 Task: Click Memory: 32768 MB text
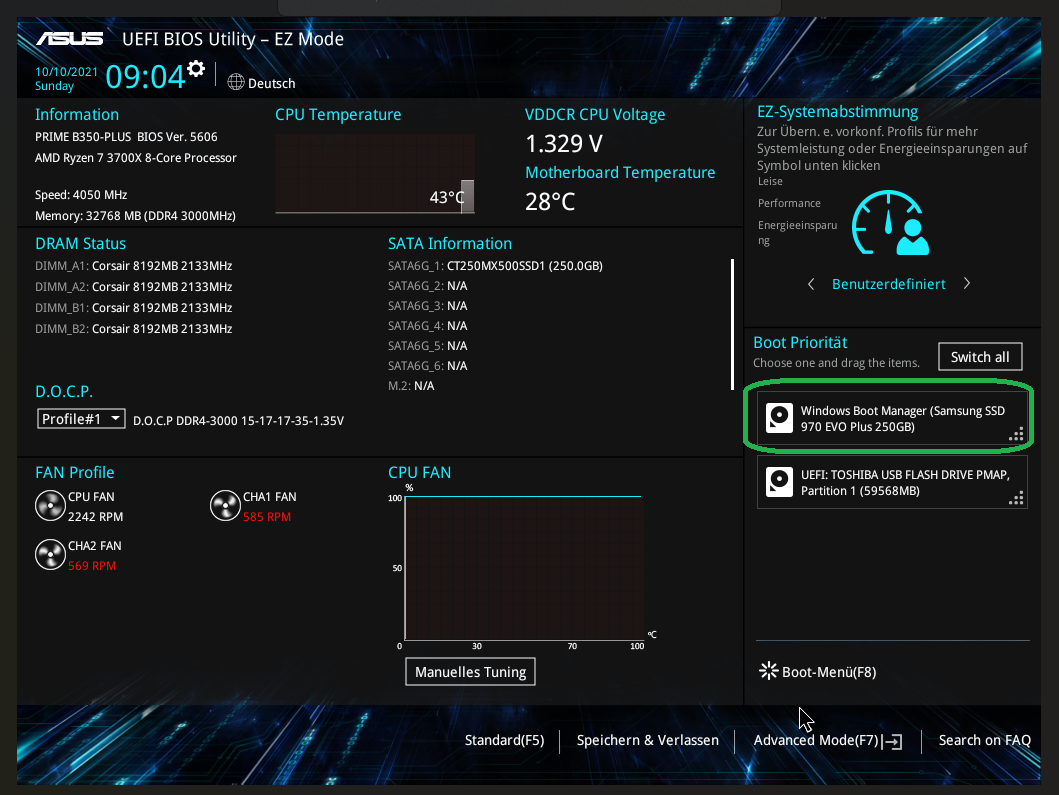[x=135, y=215]
